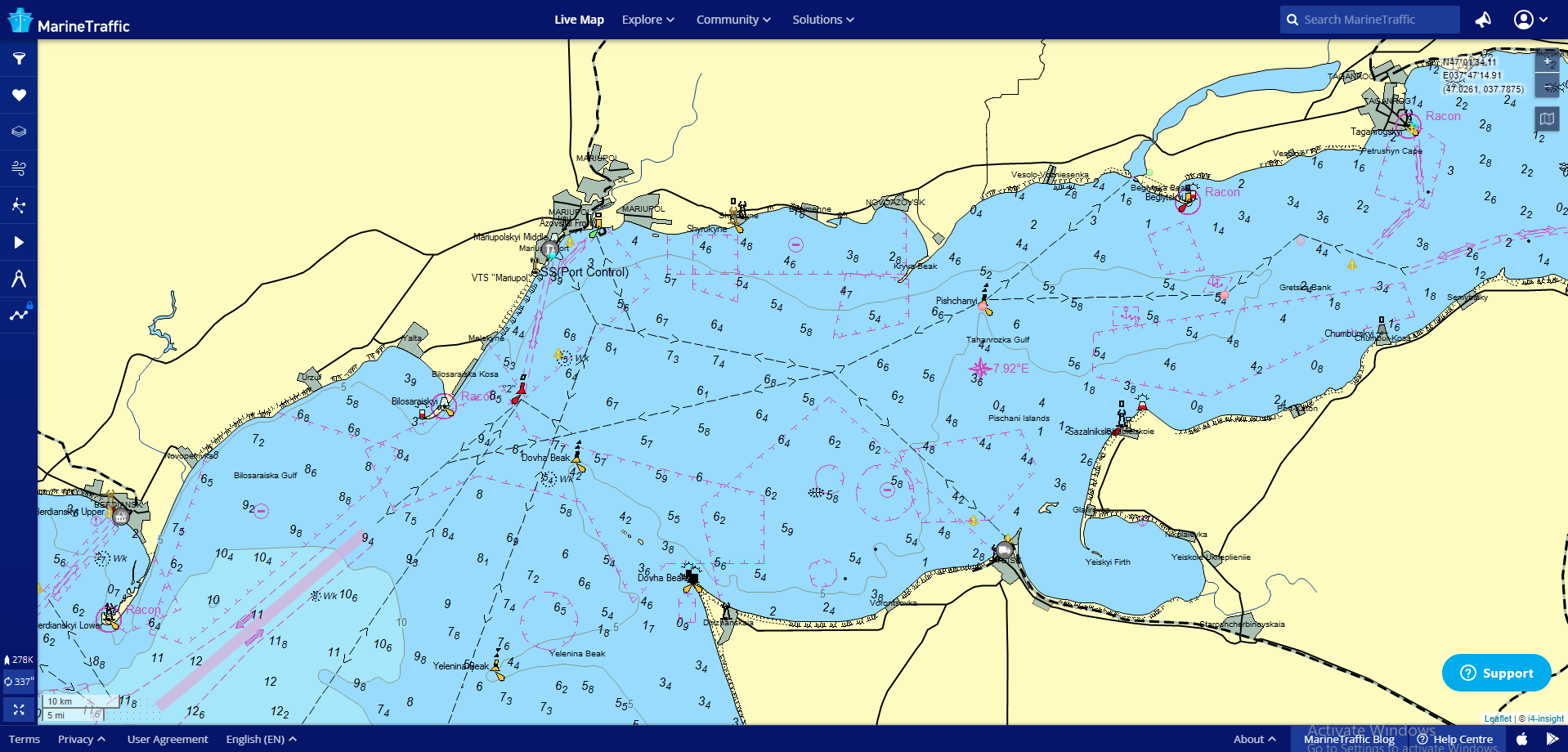Click the density maps network icon
Viewport: 1568px width, 752px height.
point(19,205)
